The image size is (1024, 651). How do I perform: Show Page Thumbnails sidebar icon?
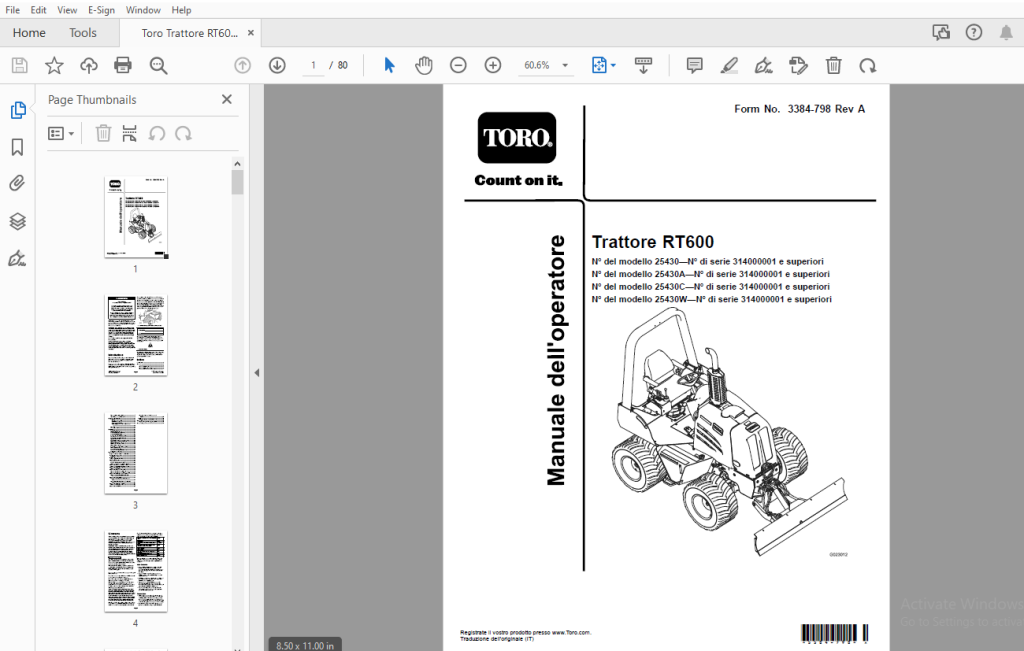[18, 110]
